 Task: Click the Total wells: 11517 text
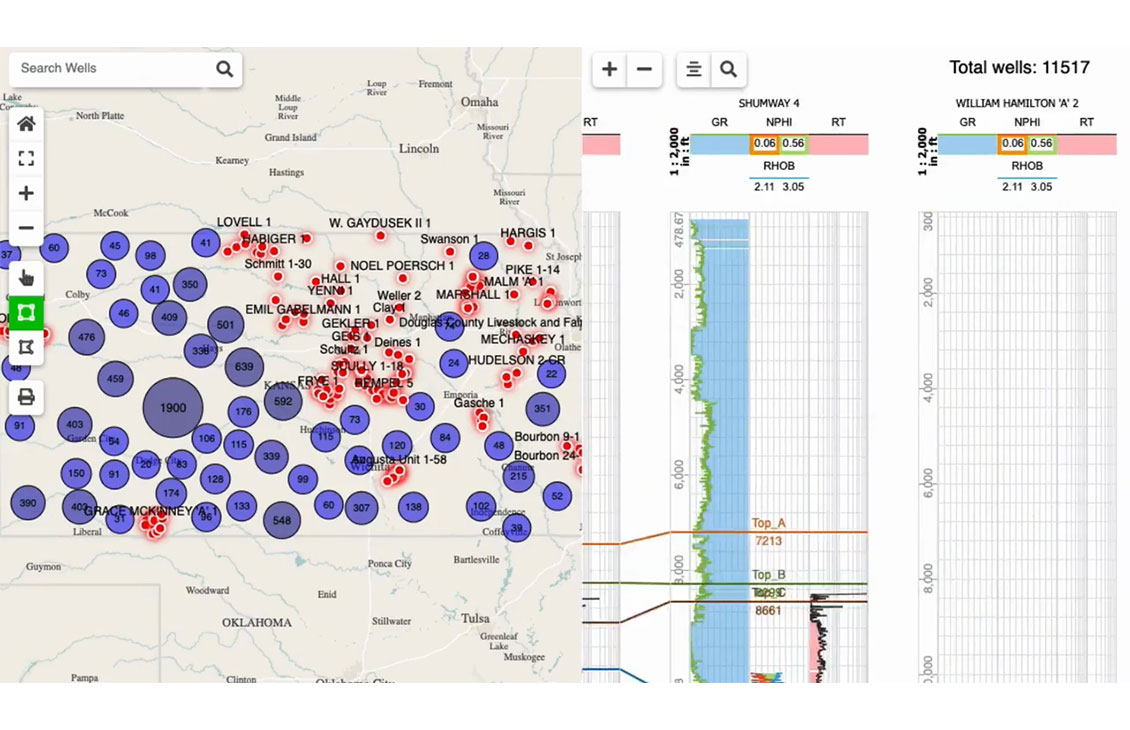pyautogui.click(x=1019, y=68)
